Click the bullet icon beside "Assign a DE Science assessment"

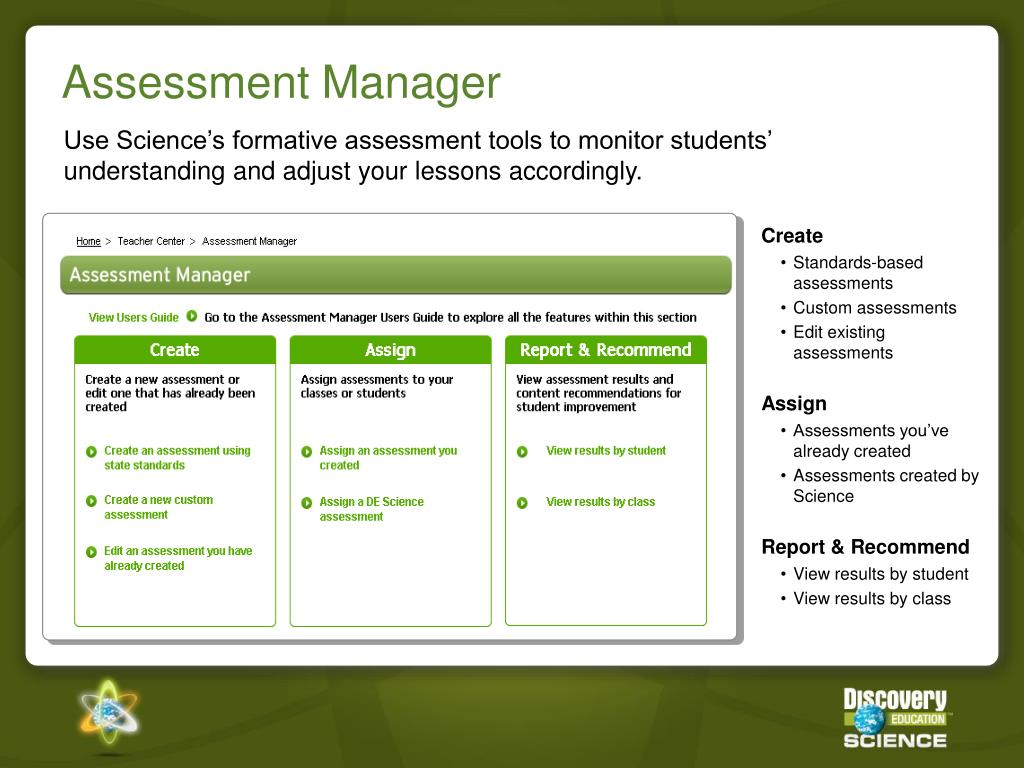[x=306, y=503]
